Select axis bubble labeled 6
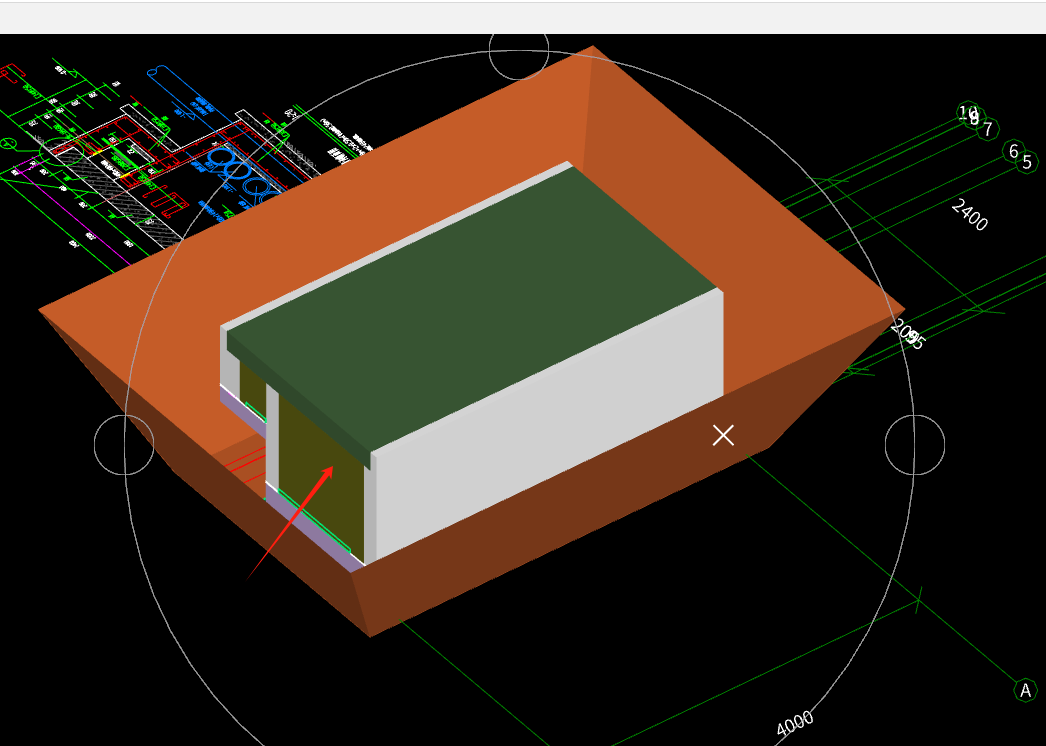Viewport: 1046px width, 746px height. coord(1013,151)
